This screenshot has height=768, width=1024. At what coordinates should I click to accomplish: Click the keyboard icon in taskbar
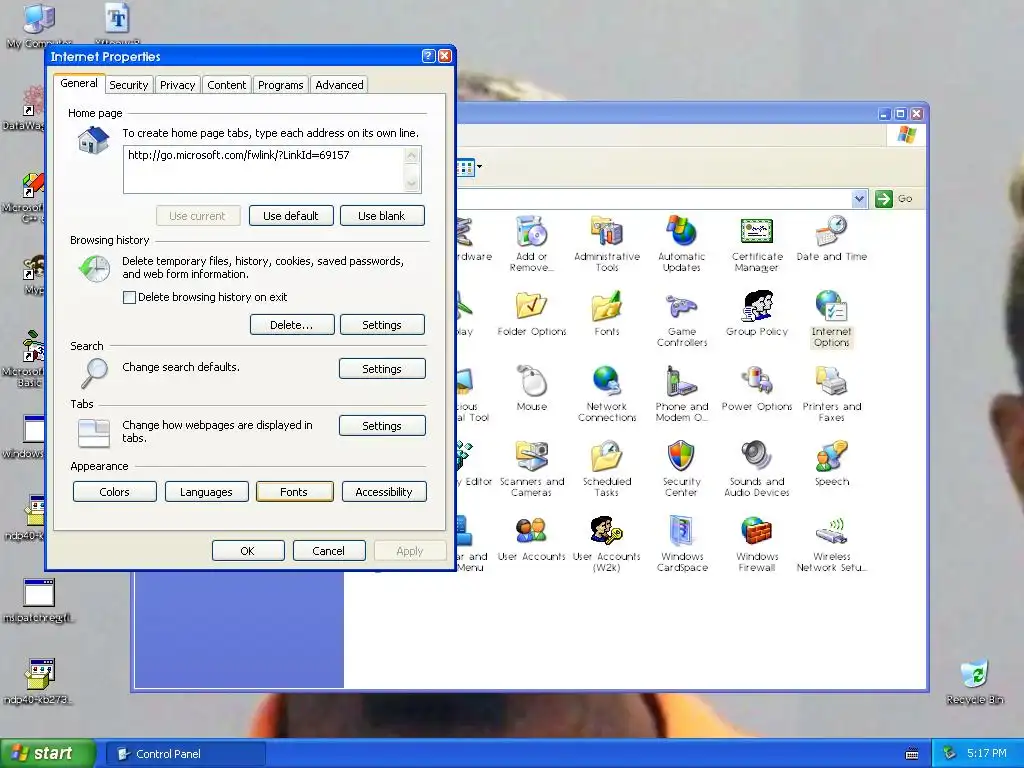[x=912, y=754]
